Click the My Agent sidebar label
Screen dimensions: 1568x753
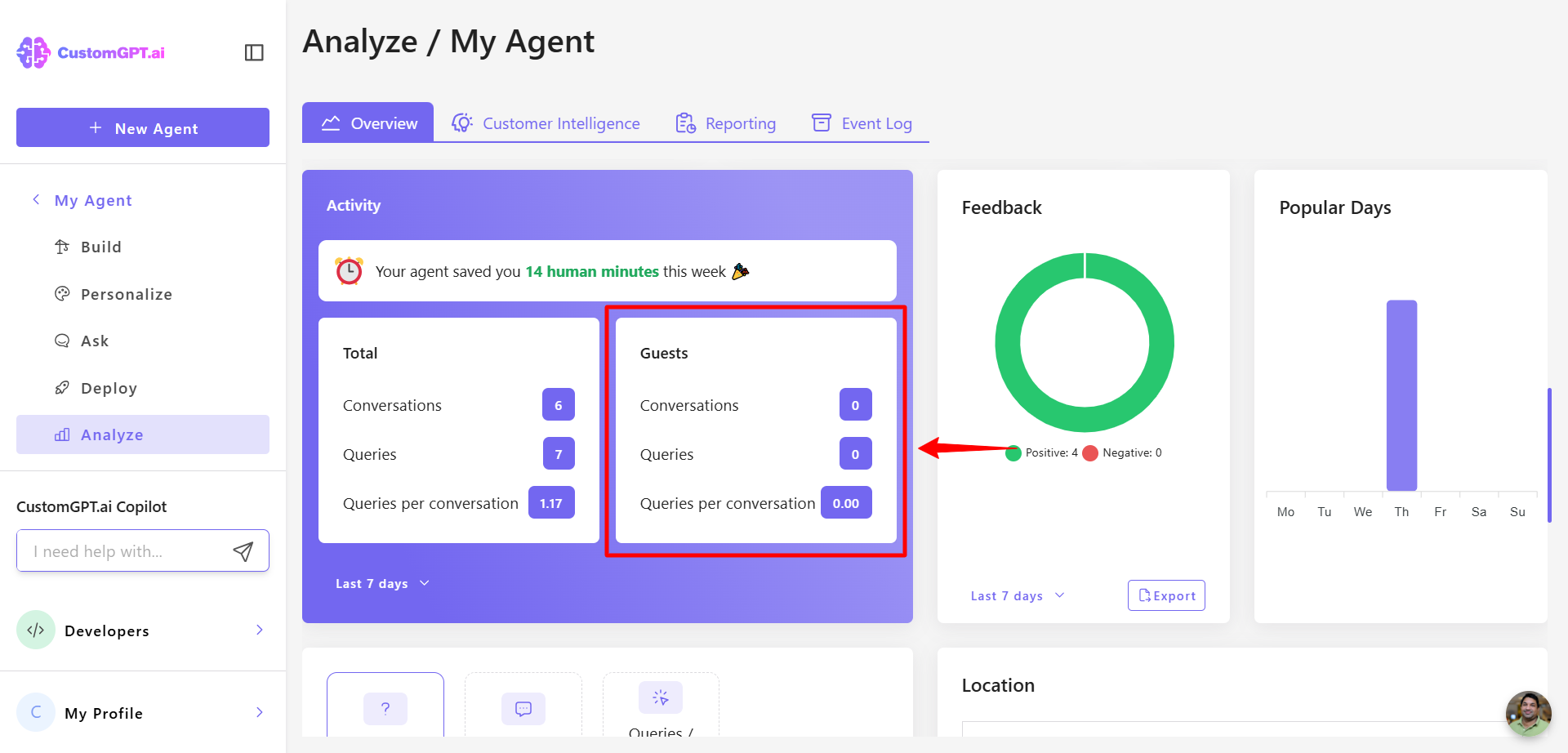[93, 200]
